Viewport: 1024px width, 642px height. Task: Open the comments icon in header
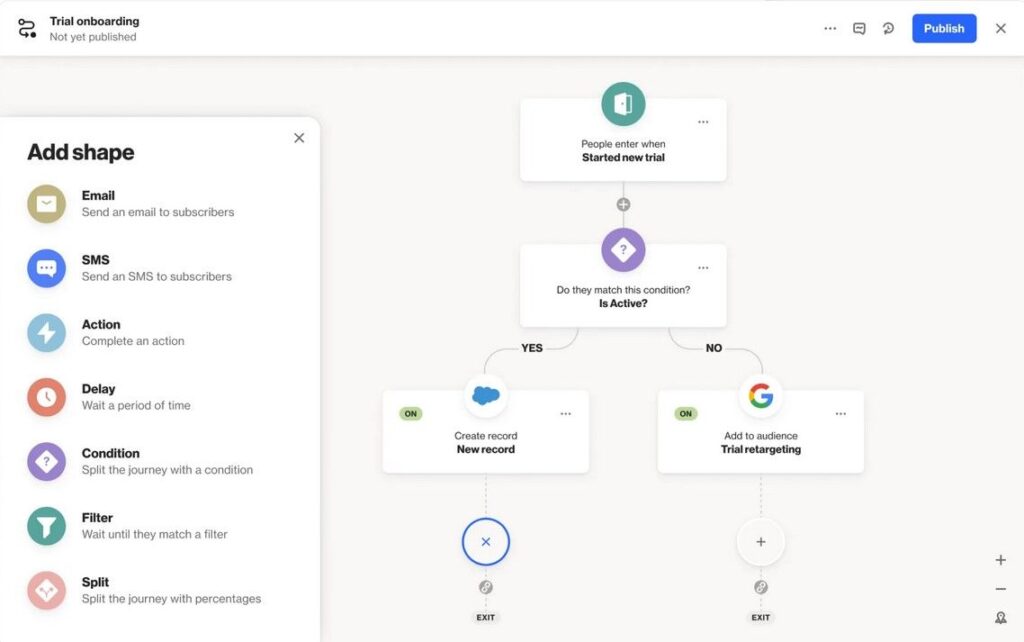pos(859,29)
